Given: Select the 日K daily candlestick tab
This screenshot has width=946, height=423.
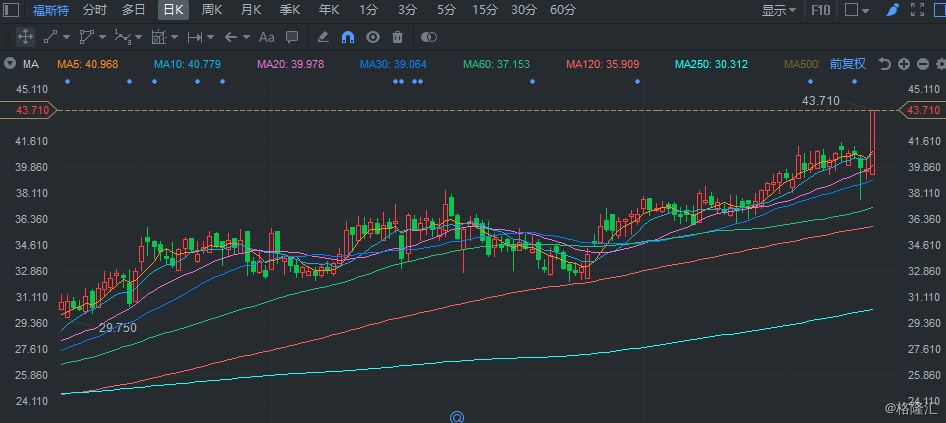Looking at the screenshot, I should (x=173, y=10).
